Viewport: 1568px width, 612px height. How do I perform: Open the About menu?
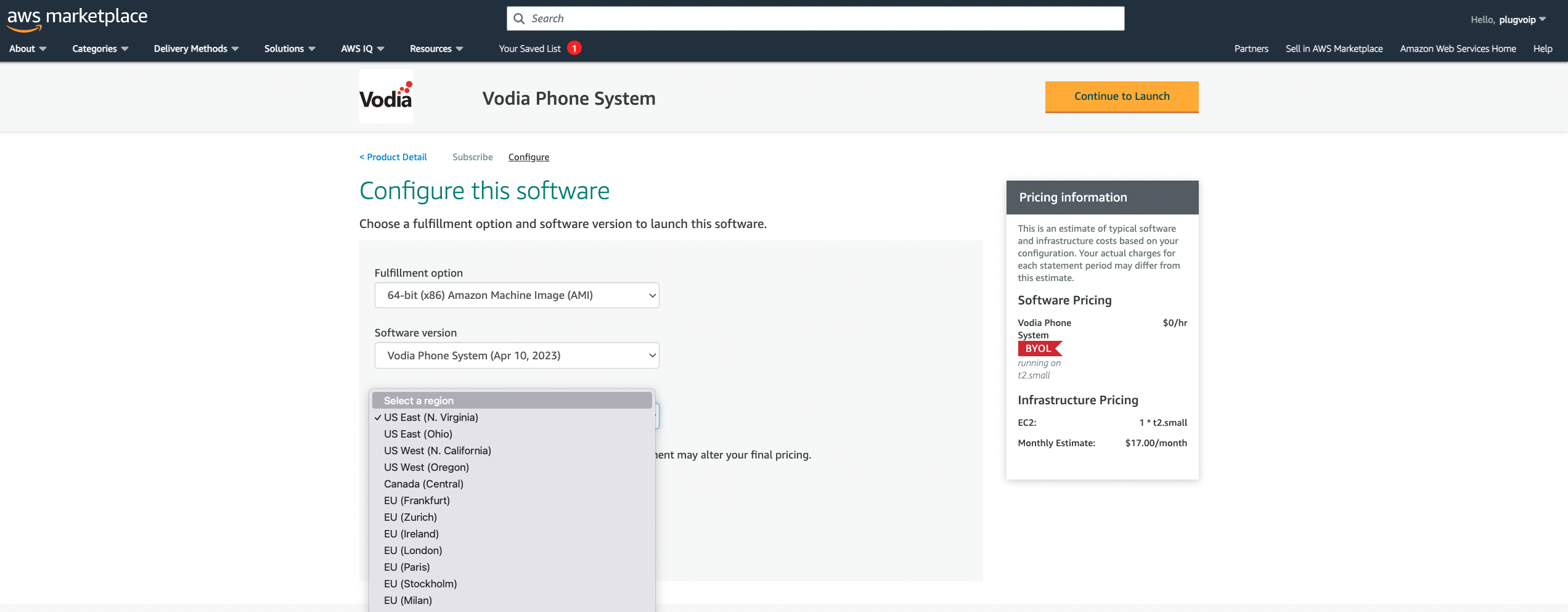pyautogui.click(x=28, y=49)
